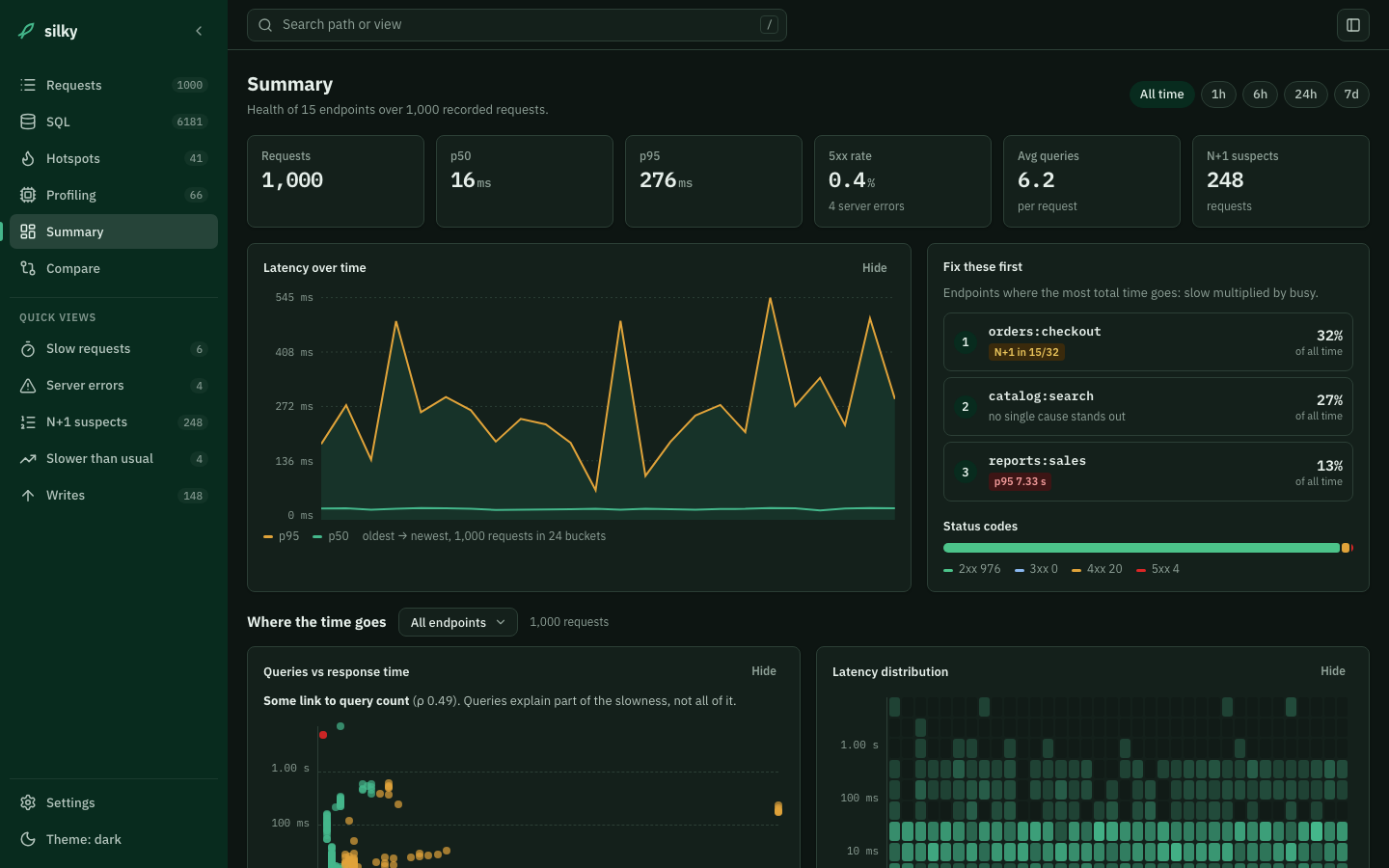Select the 7d time range
1389x868 pixels.
pos(1351,95)
